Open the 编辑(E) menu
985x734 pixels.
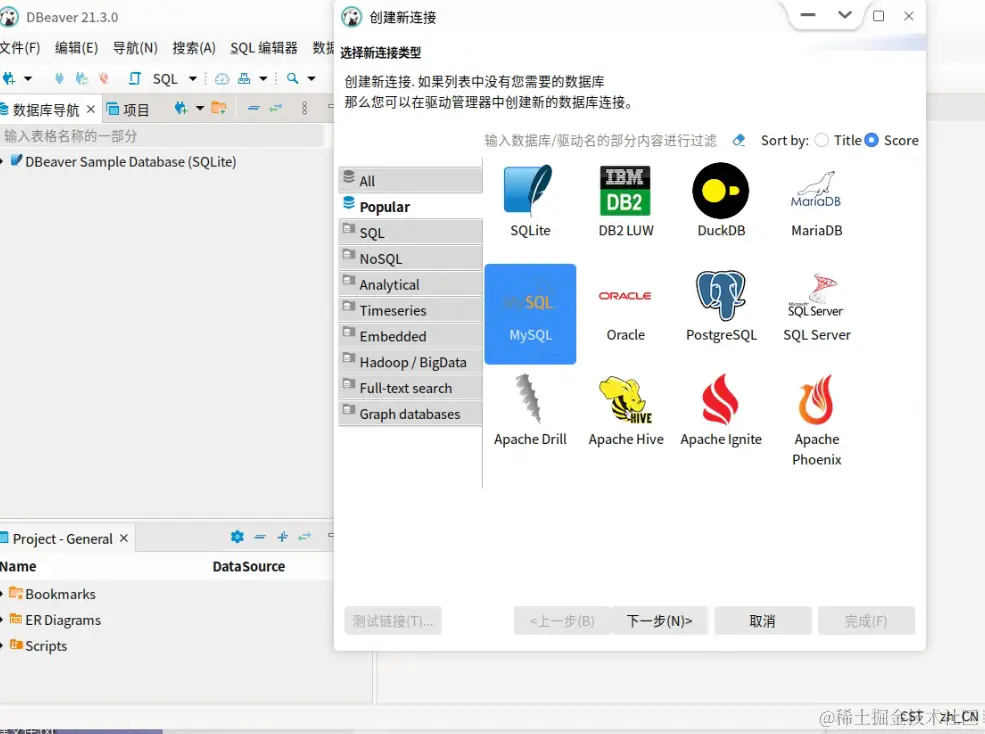tap(76, 48)
